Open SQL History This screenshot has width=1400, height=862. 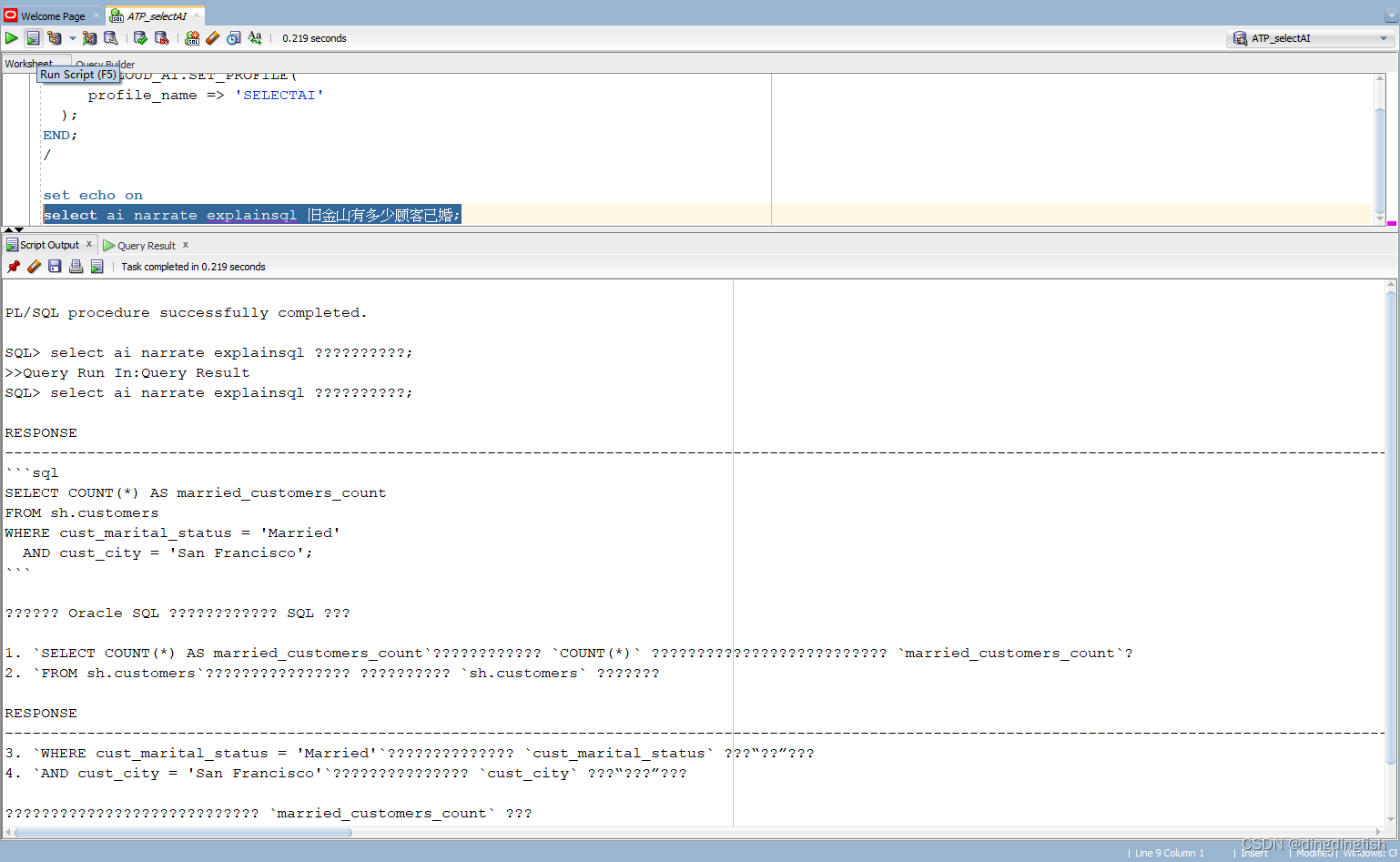pyautogui.click(x=233, y=37)
